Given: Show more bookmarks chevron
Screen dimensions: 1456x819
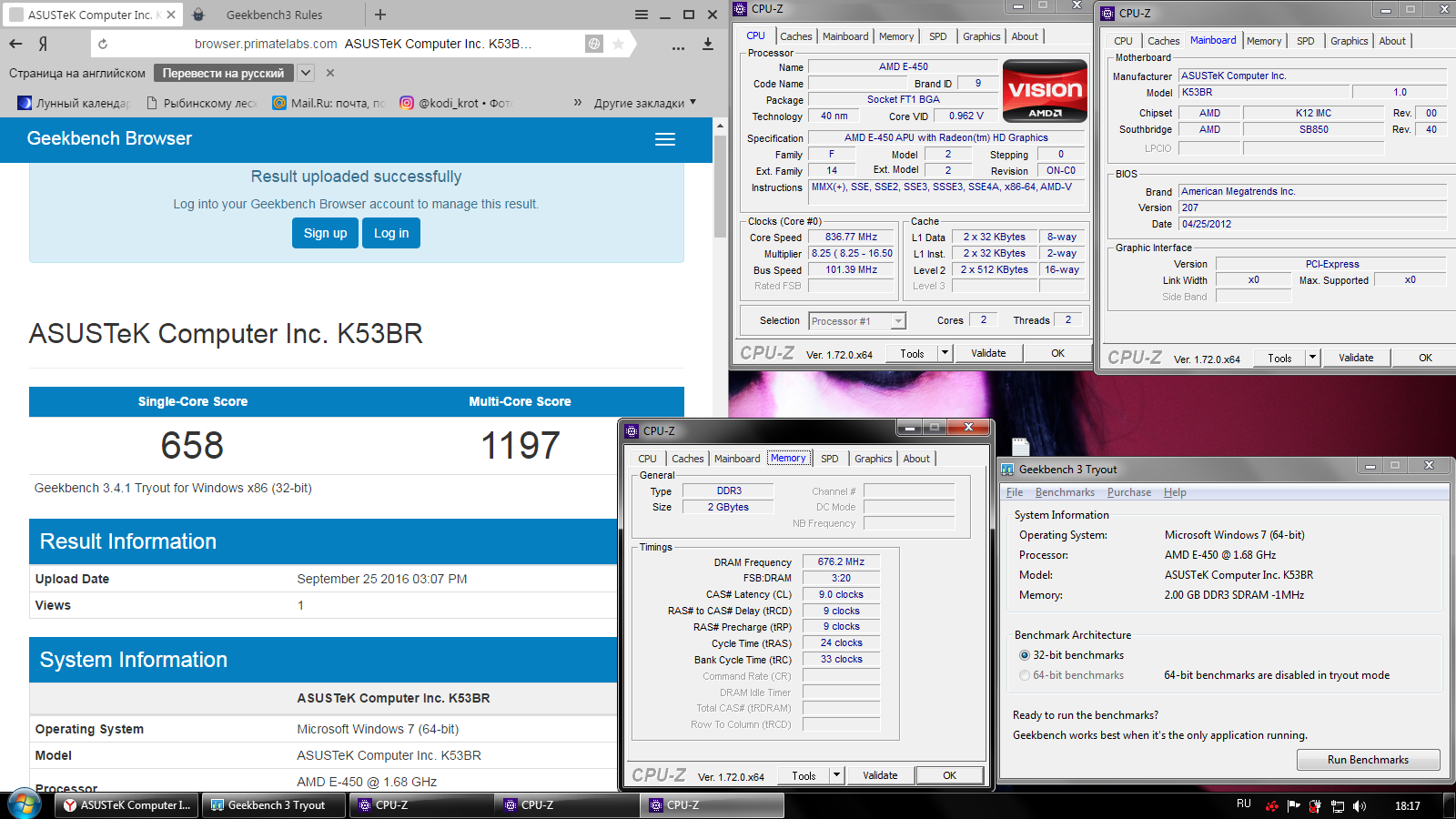Looking at the screenshot, I should point(578,102).
